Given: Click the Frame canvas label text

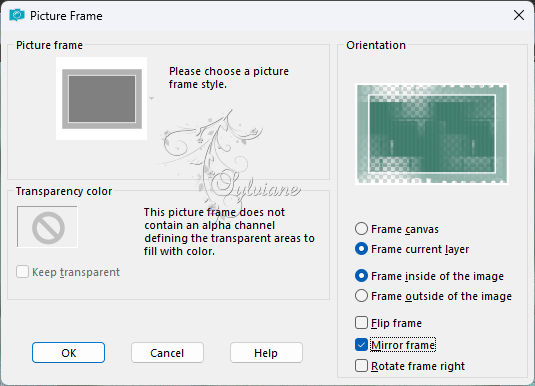Looking at the screenshot, I should tap(405, 229).
